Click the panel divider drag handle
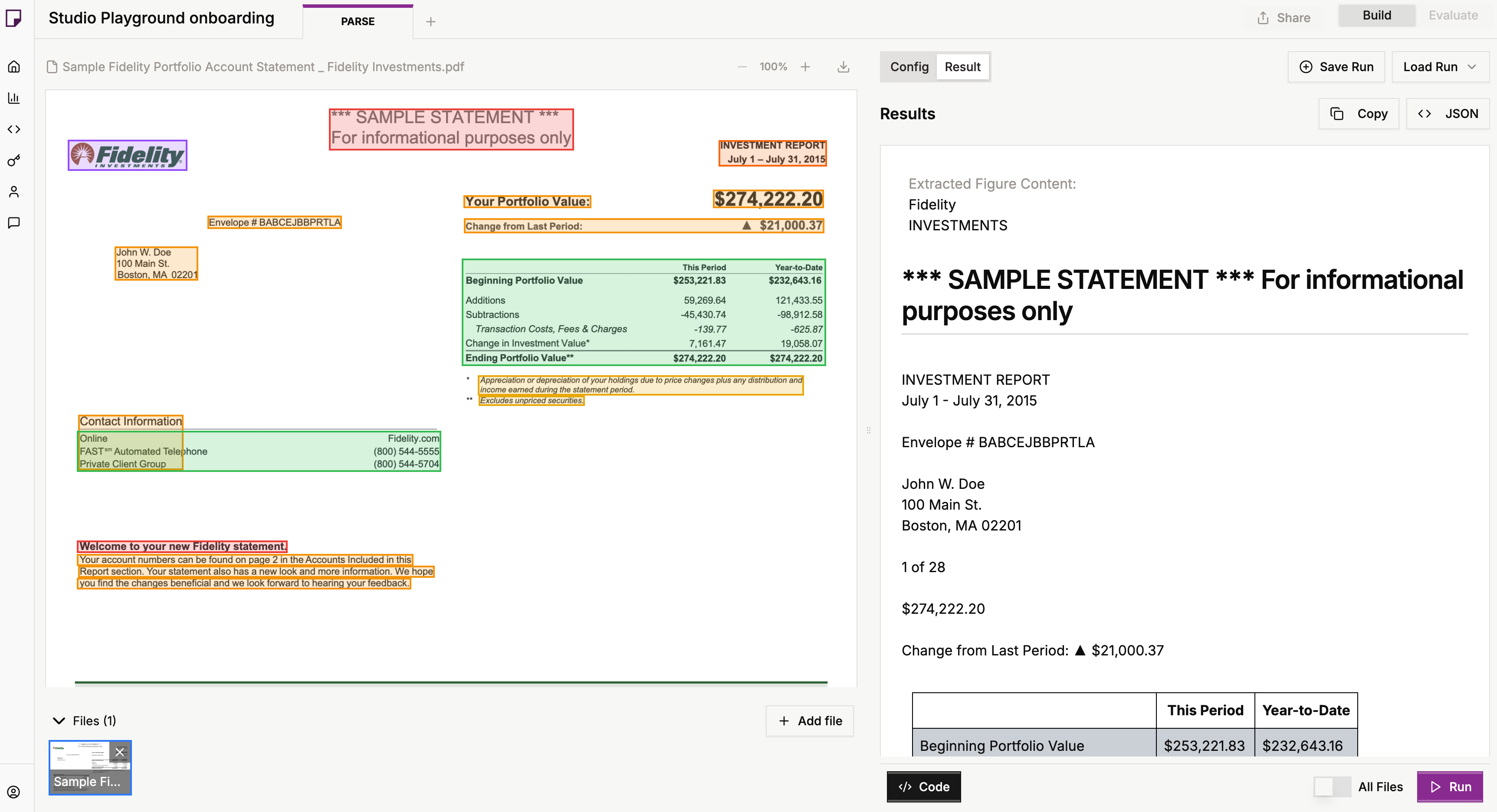 pyautogui.click(x=868, y=430)
